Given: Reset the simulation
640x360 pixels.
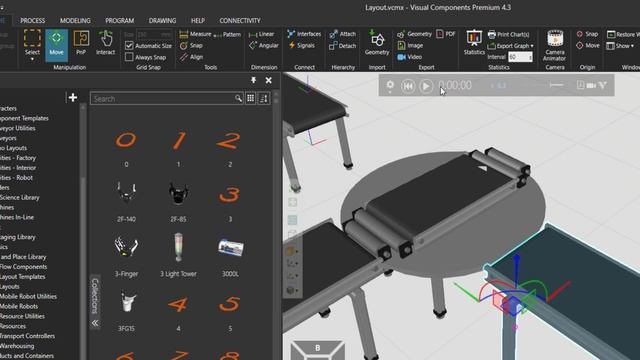Looking at the screenshot, I should (x=407, y=86).
